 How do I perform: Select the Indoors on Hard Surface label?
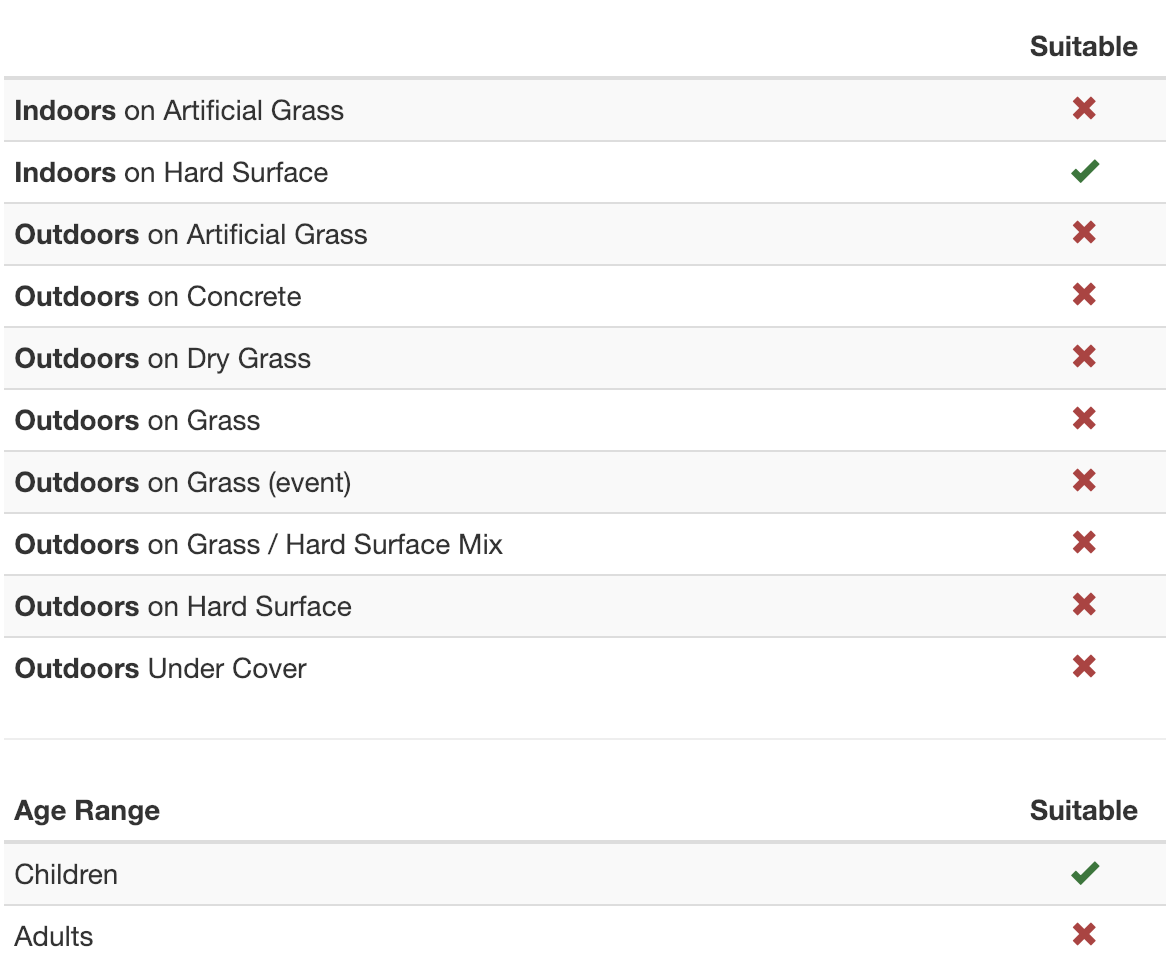pyautogui.click(x=171, y=173)
